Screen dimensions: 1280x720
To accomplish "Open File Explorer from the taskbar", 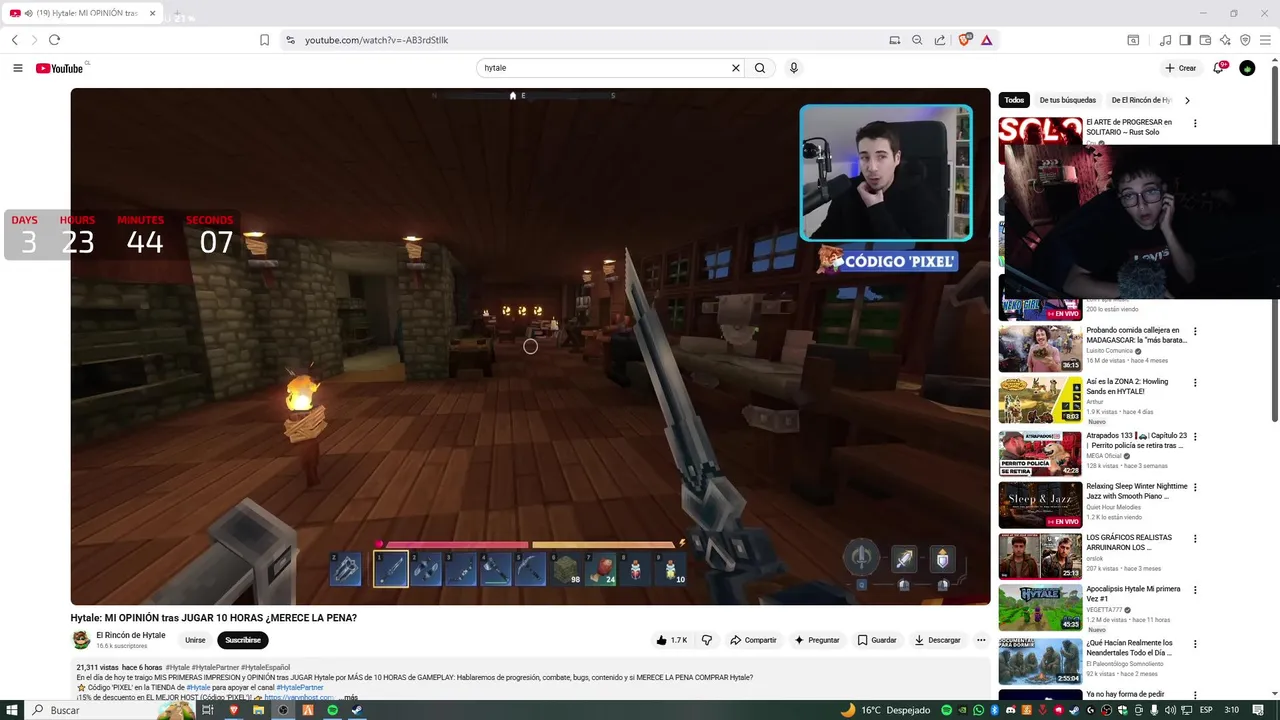I will [x=259, y=710].
